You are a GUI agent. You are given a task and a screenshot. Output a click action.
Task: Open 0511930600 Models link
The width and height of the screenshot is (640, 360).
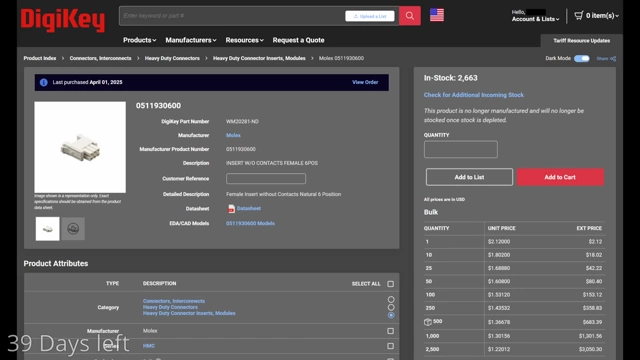click(250, 223)
